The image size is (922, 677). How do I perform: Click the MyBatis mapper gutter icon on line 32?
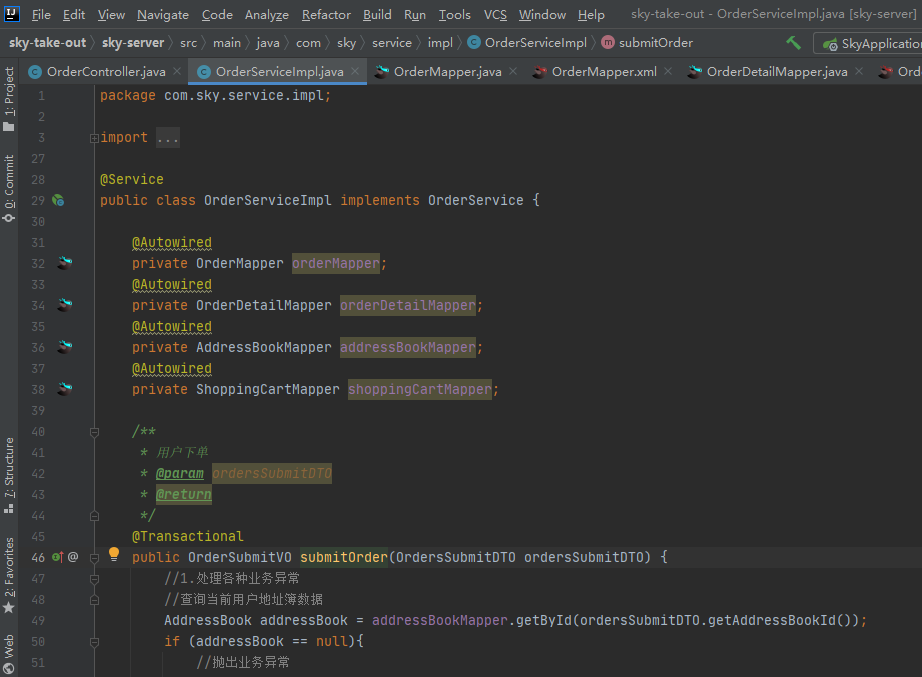click(65, 263)
